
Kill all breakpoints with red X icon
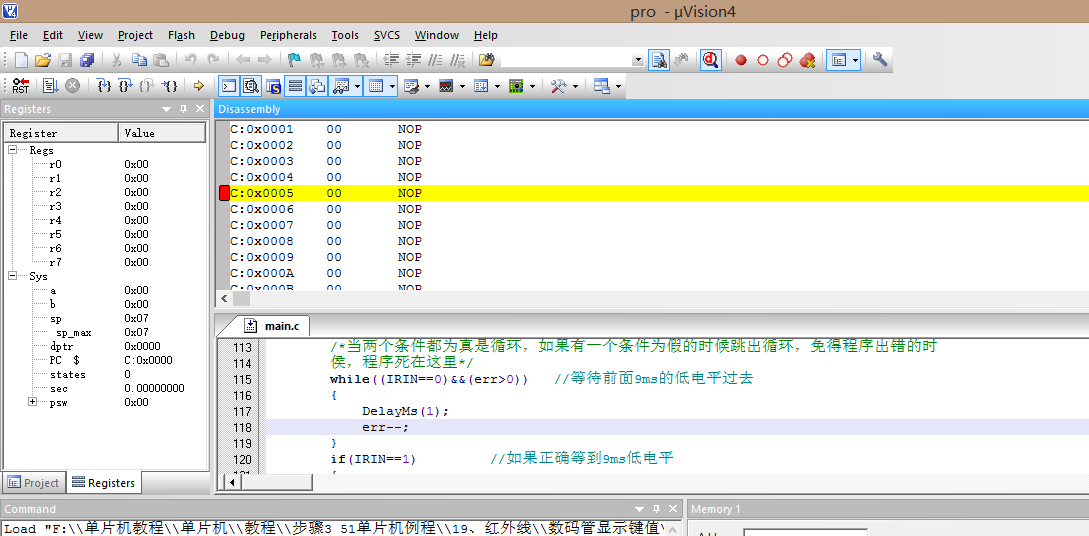pos(807,60)
